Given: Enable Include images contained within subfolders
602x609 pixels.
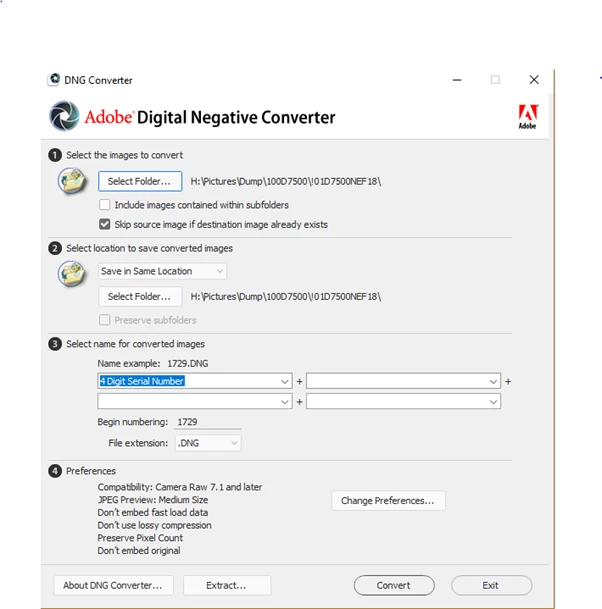Looking at the screenshot, I should tap(104, 205).
